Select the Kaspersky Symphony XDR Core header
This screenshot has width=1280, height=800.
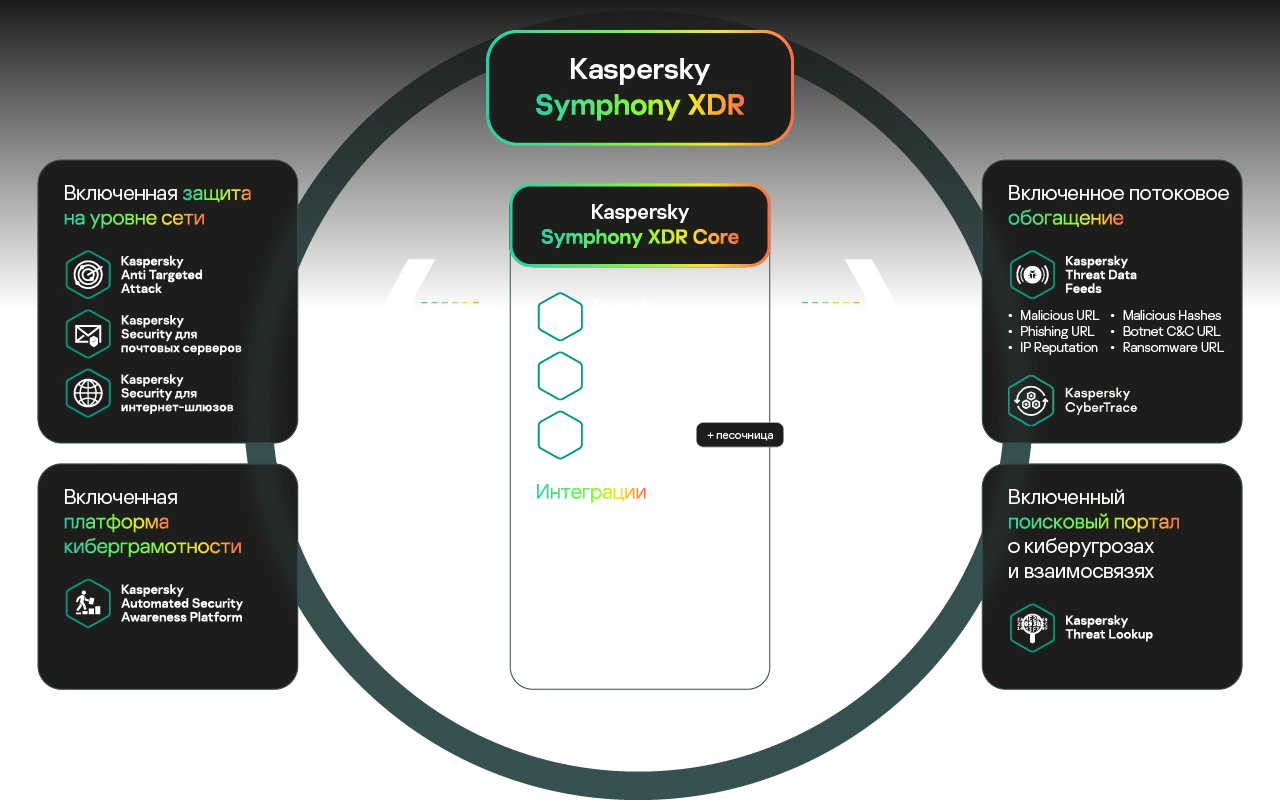640,225
